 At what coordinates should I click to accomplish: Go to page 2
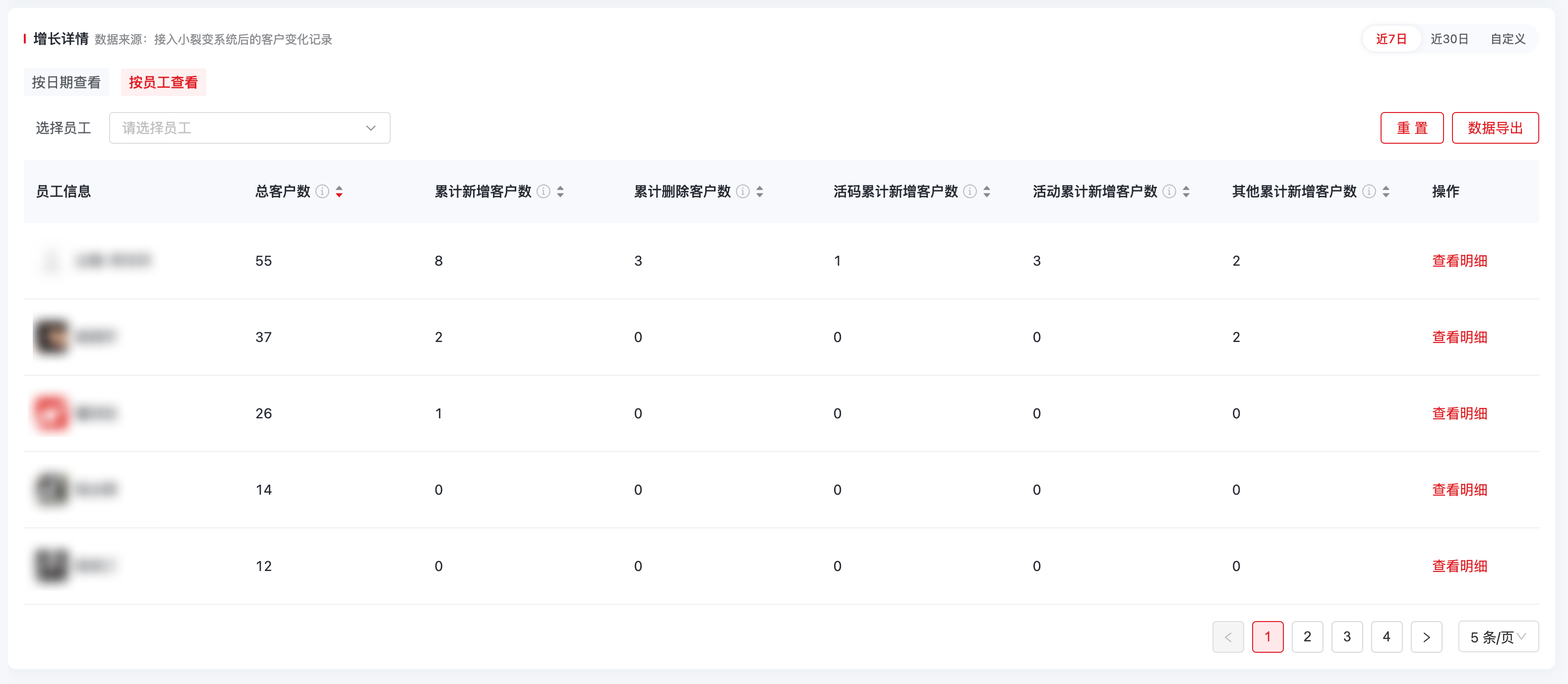click(1307, 636)
